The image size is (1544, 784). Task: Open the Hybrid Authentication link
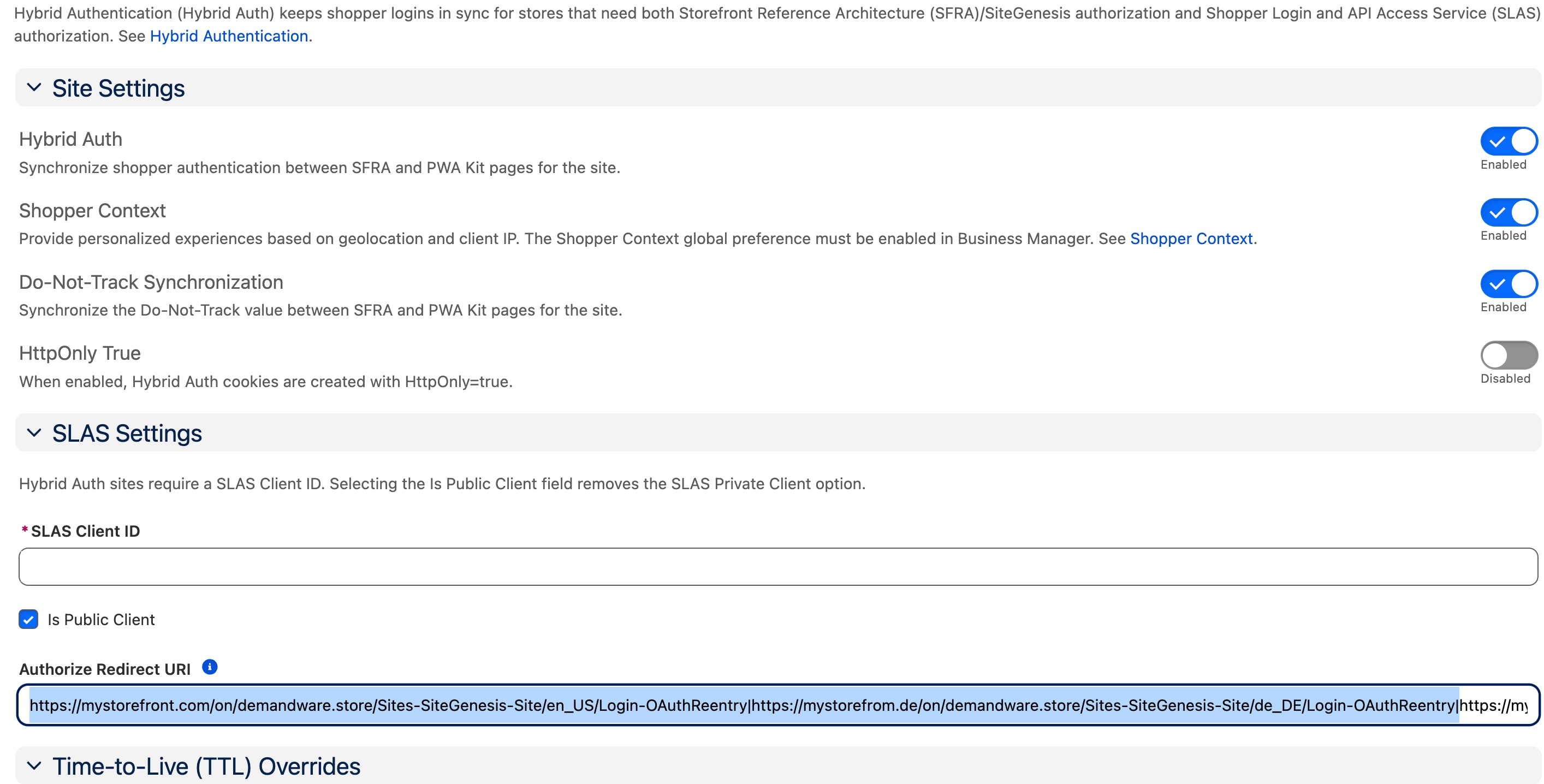click(228, 36)
